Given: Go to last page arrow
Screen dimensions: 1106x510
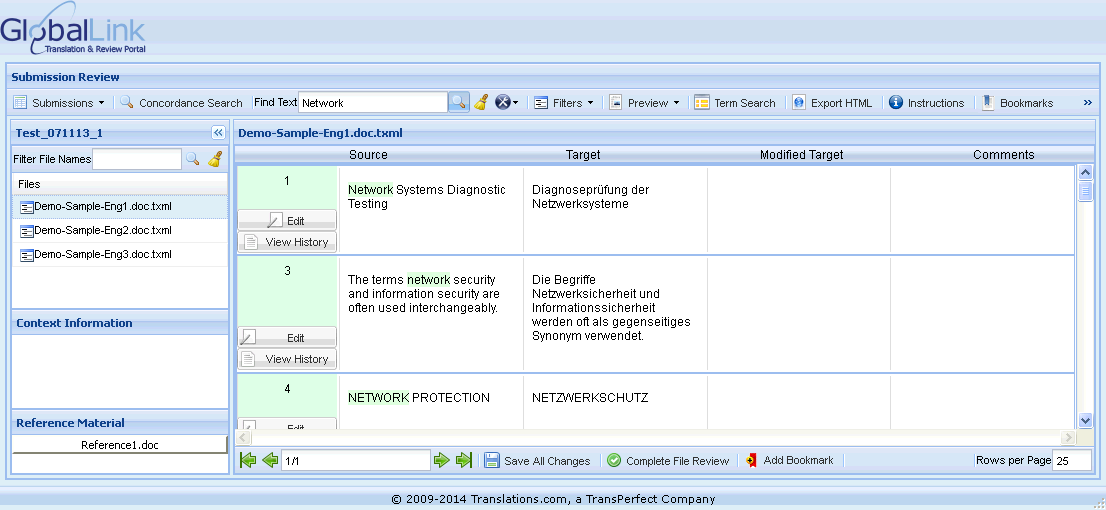Looking at the screenshot, I should [x=463, y=461].
